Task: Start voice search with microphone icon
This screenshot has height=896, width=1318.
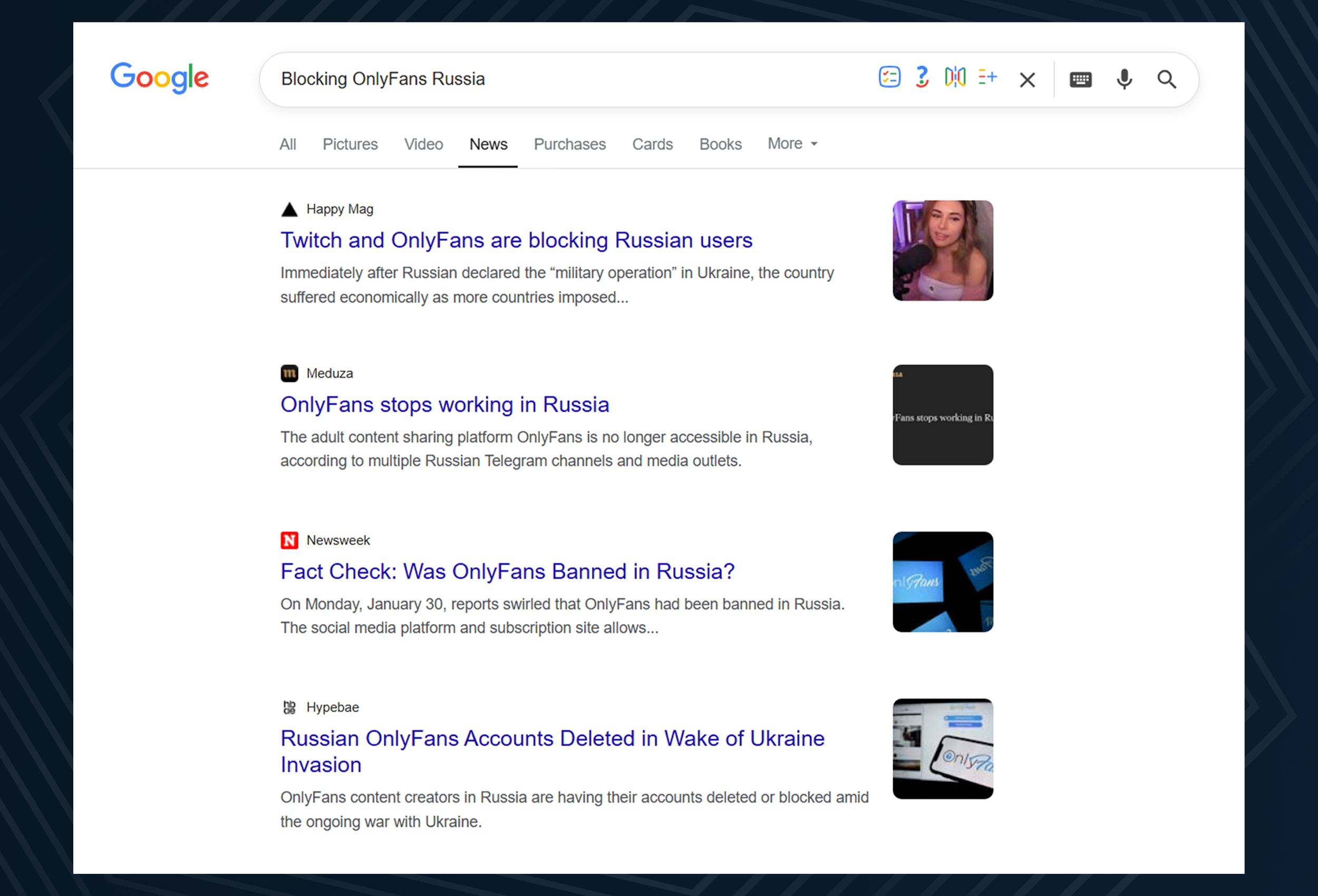Action: 1124,80
